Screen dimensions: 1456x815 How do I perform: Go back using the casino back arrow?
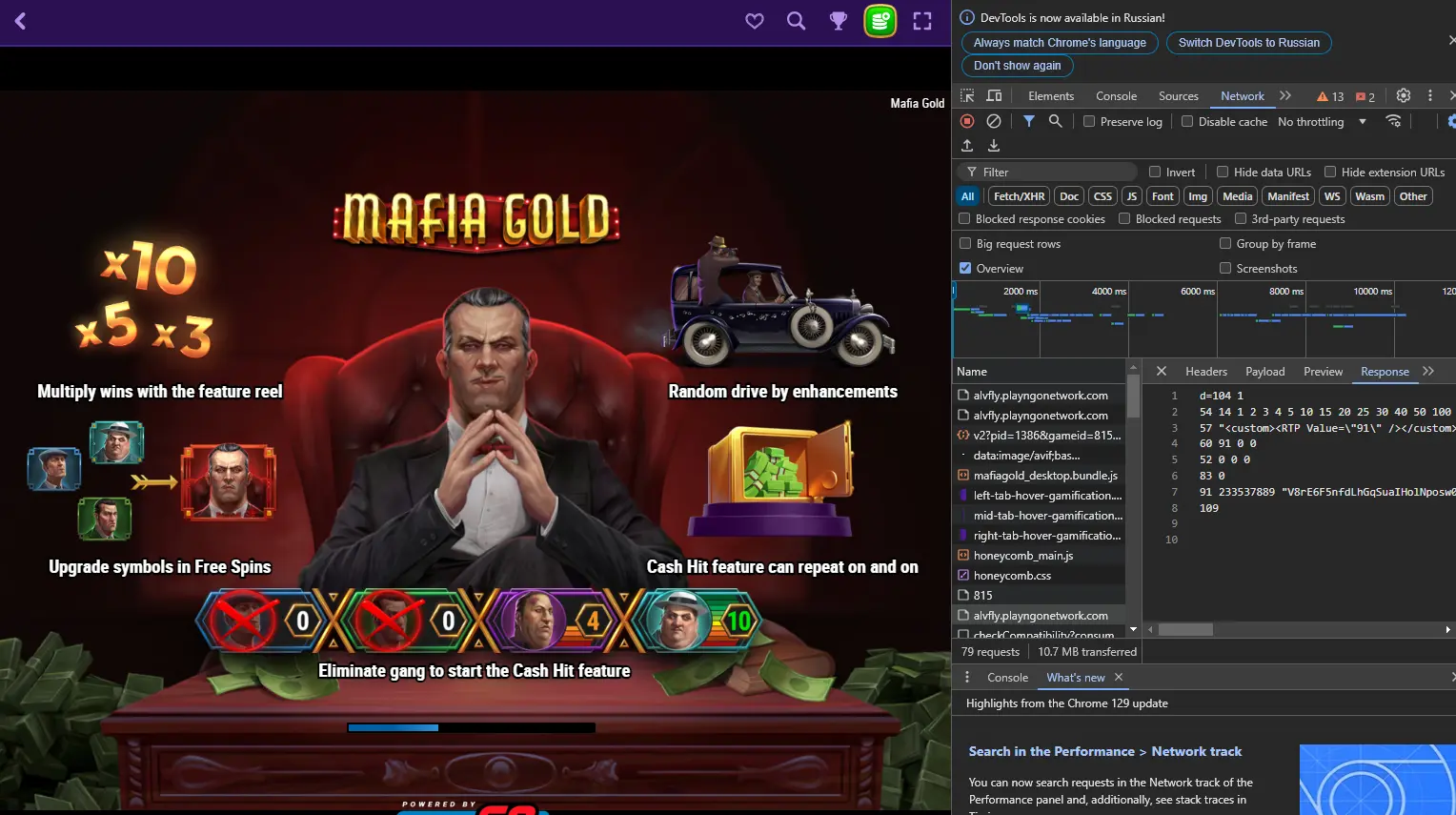tap(20, 21)
